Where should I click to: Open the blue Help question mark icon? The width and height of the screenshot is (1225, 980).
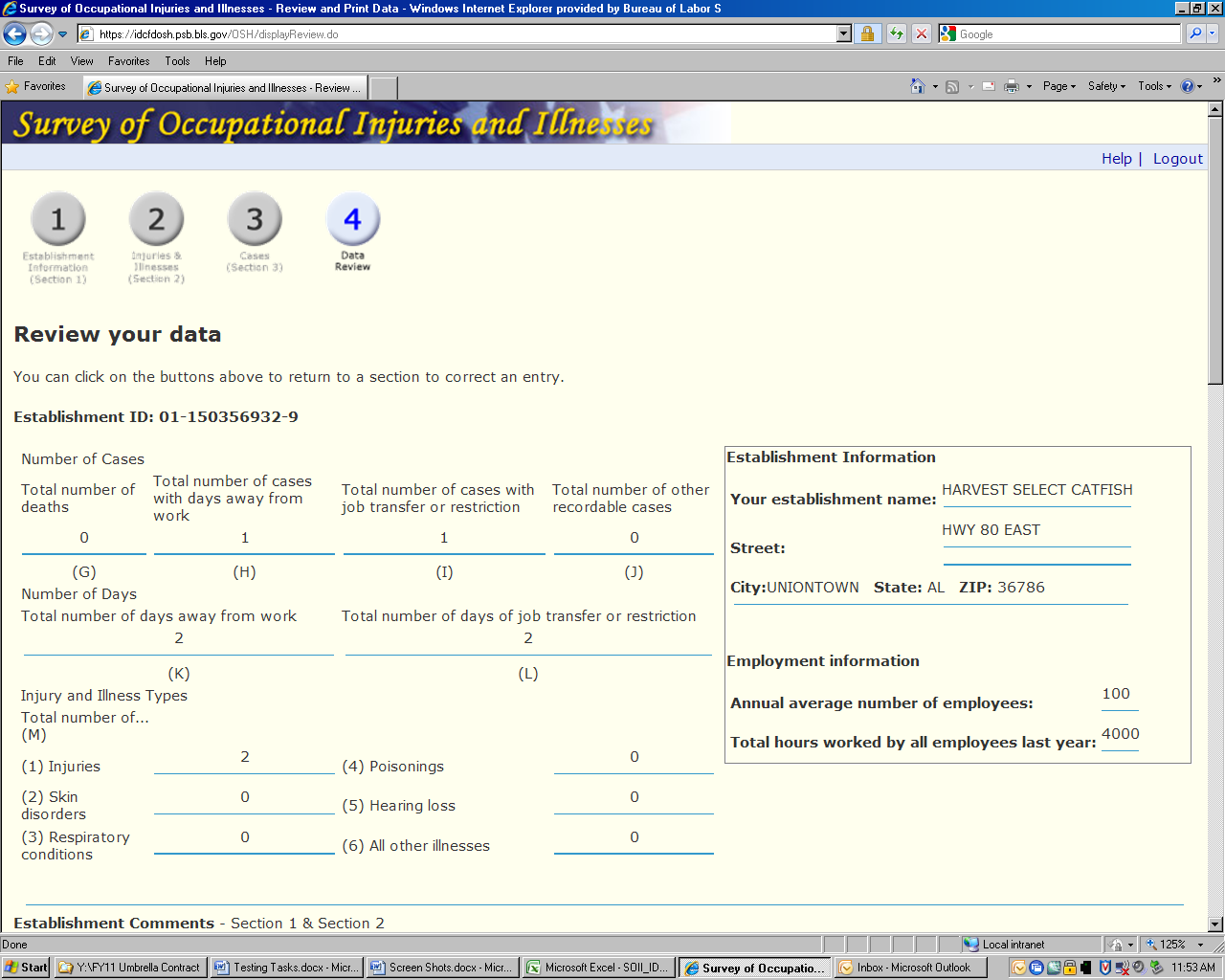(1188, 86)
